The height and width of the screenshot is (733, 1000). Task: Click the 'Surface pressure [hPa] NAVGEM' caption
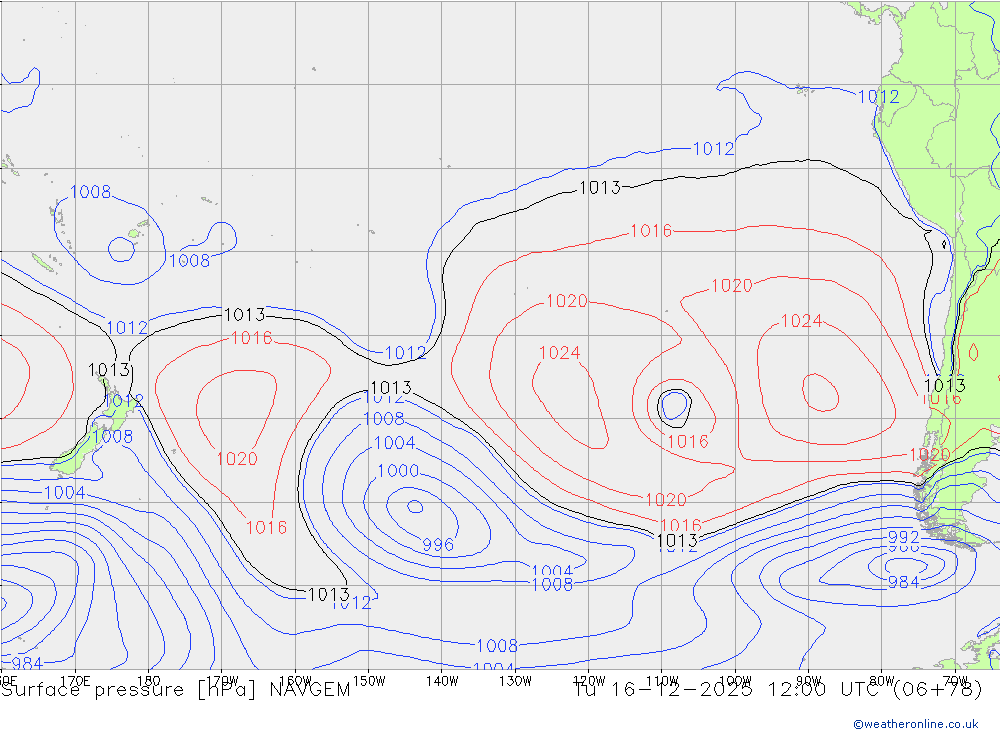click(176, 690)
